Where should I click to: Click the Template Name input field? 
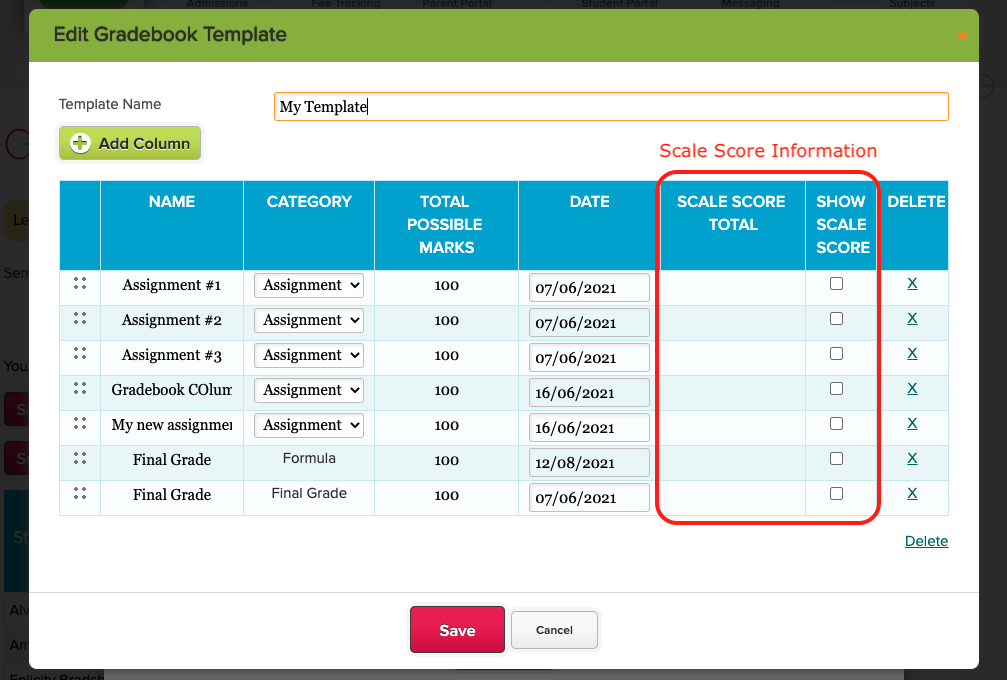click(611, 107)
